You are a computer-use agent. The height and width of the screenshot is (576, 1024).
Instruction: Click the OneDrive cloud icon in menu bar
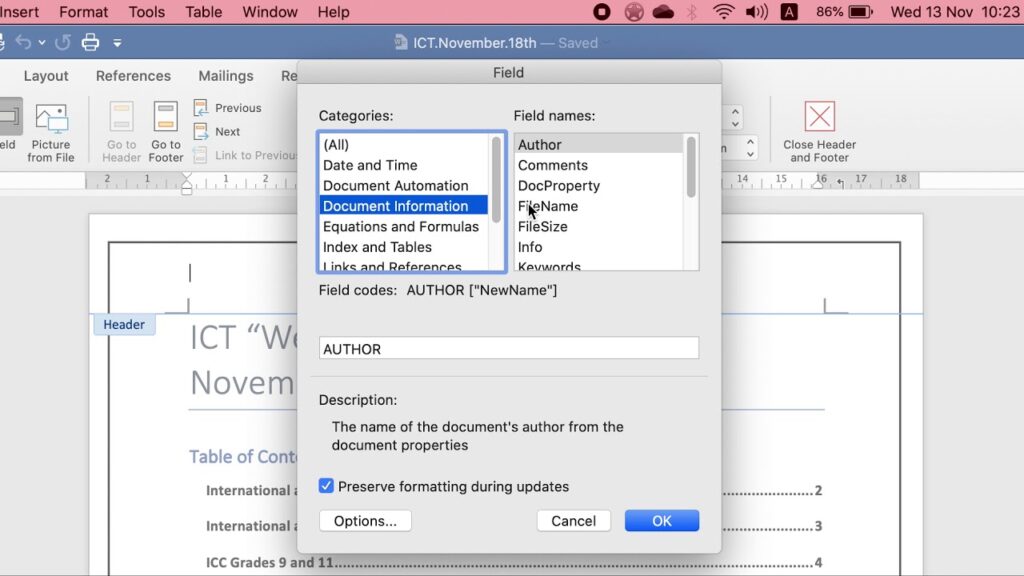[663, 12]
